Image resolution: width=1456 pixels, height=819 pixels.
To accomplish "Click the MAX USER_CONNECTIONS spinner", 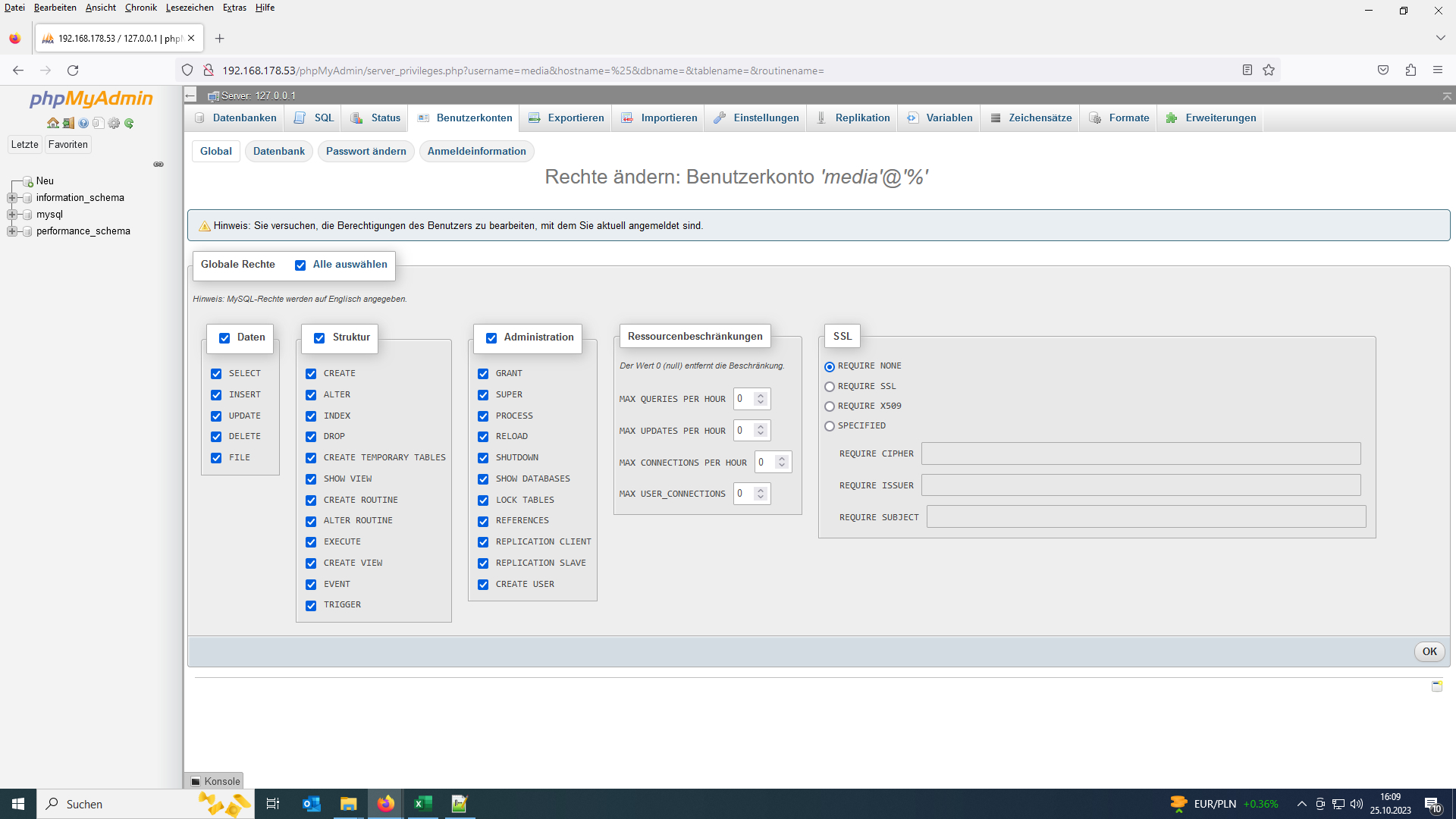I will (x=761, y=494).
